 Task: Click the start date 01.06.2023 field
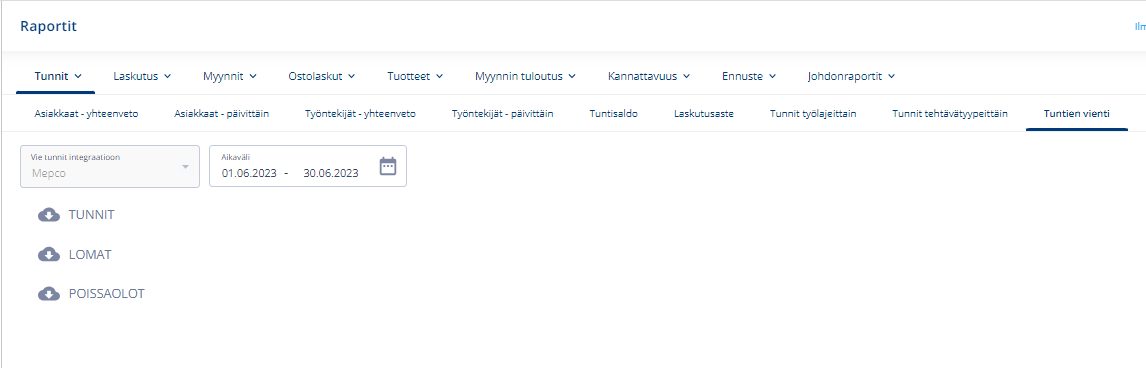coord(249,173)
